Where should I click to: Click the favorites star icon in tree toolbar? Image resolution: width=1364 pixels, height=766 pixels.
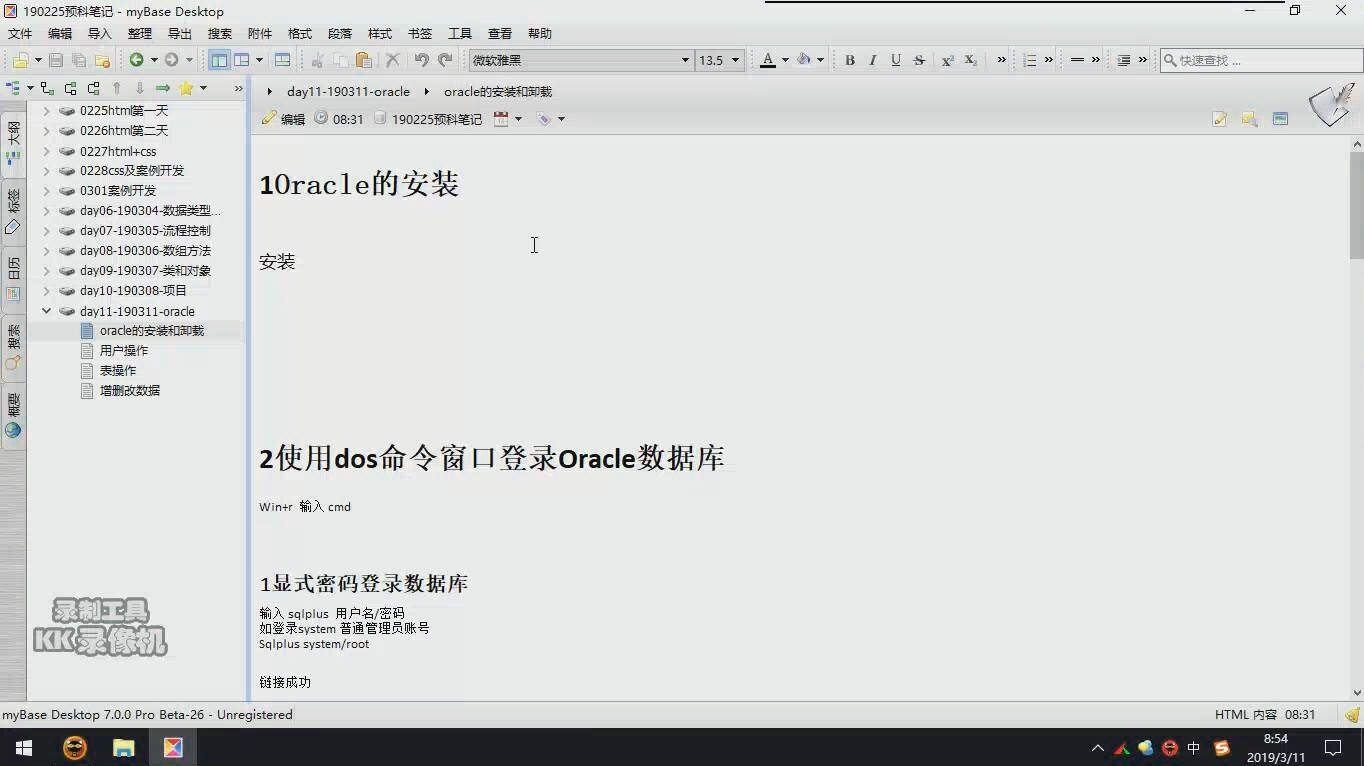[x=186, y=88]
